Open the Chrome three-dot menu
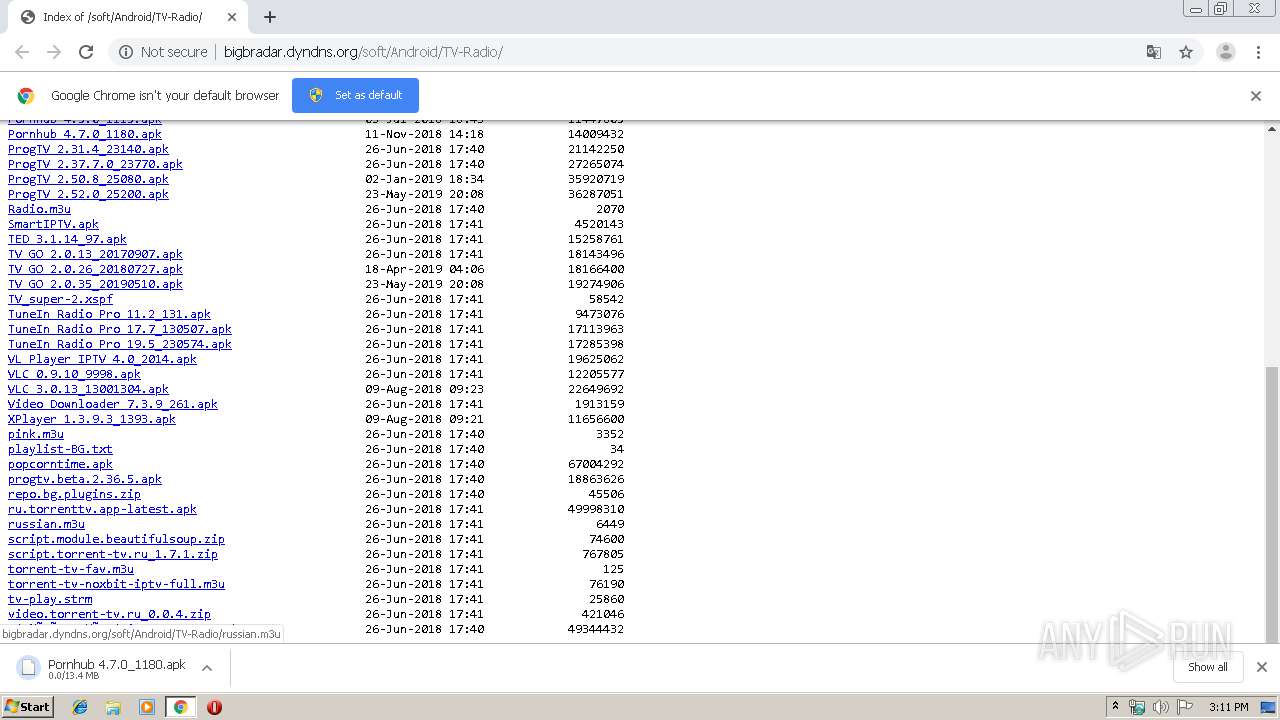Viewport: 1280px width, 720px height. pos(1258,52)
